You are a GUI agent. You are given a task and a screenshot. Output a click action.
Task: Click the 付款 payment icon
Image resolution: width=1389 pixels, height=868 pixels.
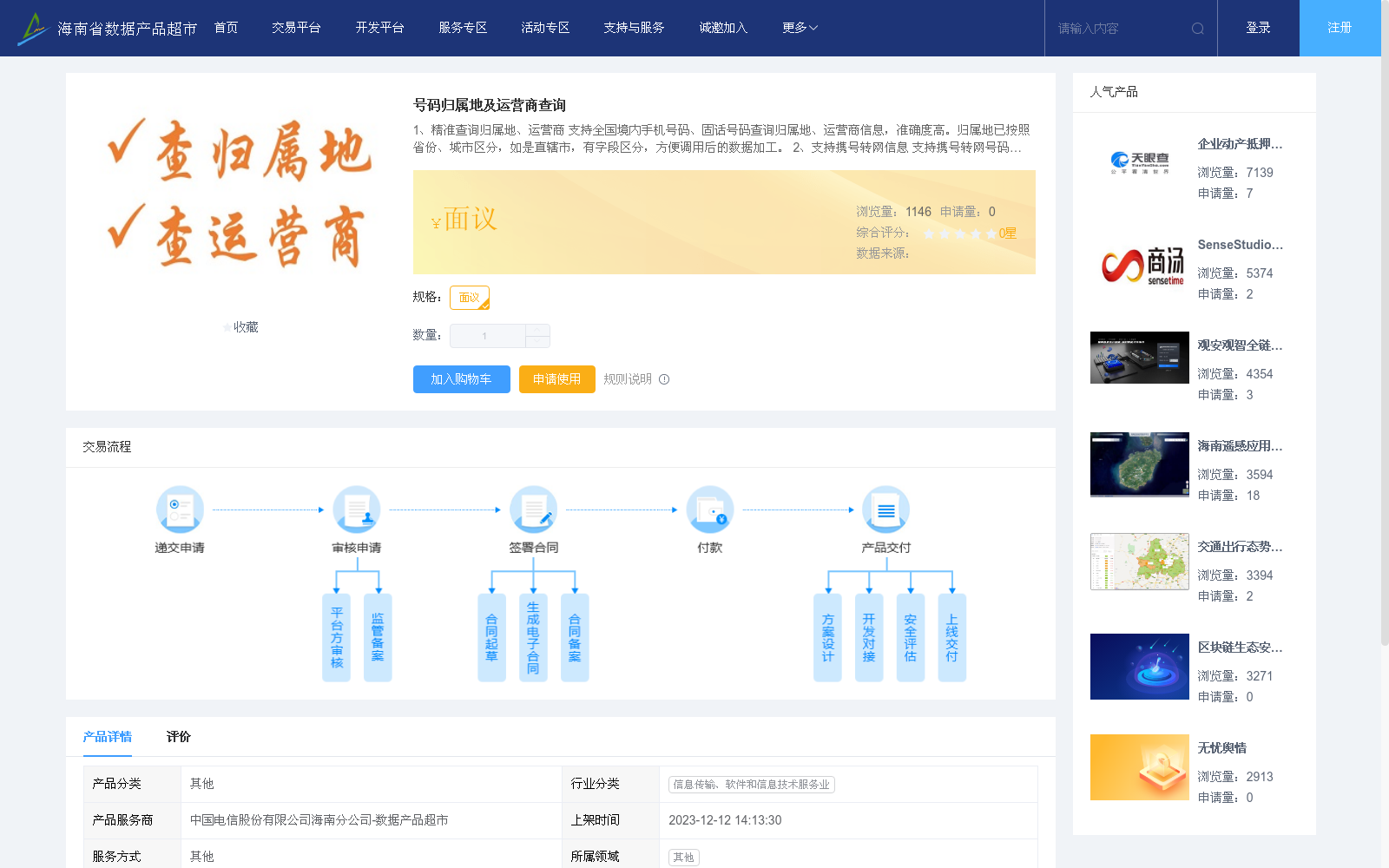710,510
